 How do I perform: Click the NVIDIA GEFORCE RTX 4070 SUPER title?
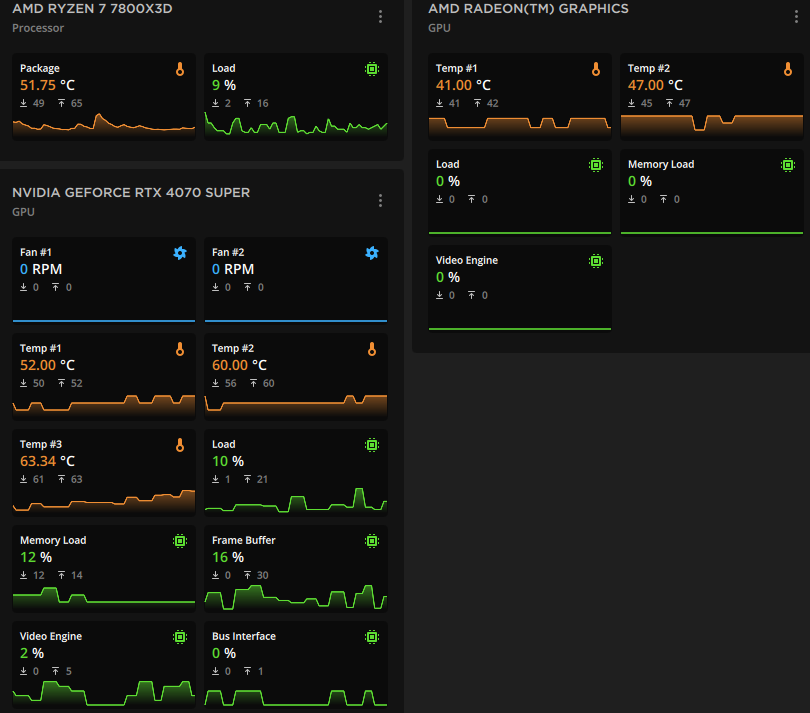coord(131,193)
